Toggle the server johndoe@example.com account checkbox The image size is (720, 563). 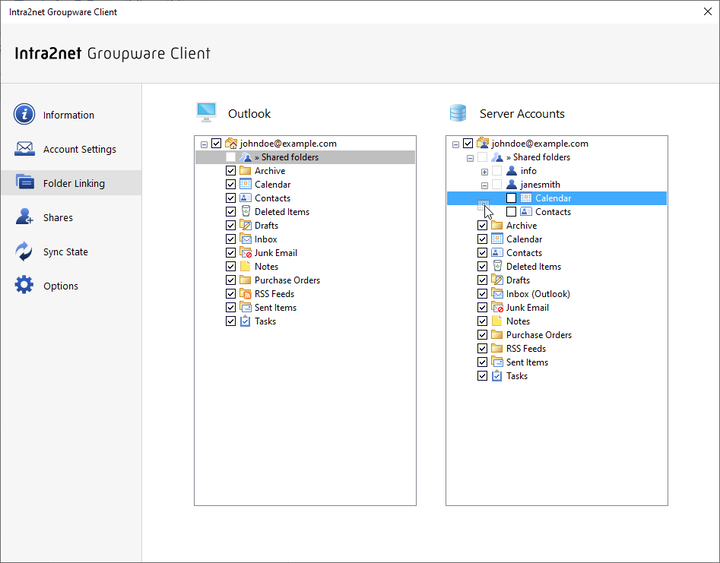pos(467,143)
